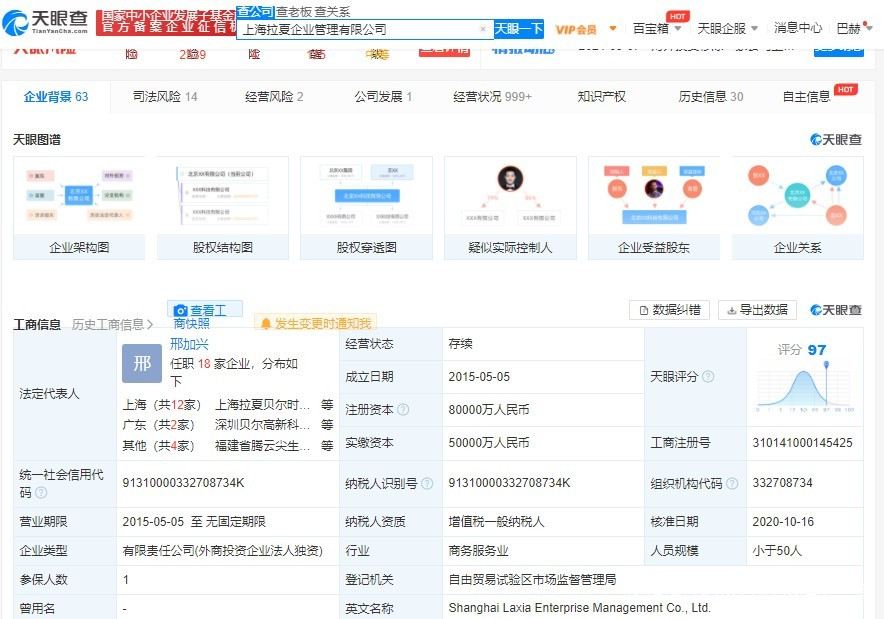Click the help icon beside 组织机构代码
The width and height of the screenshot is (884, 619).
click(x=732, y=483)
